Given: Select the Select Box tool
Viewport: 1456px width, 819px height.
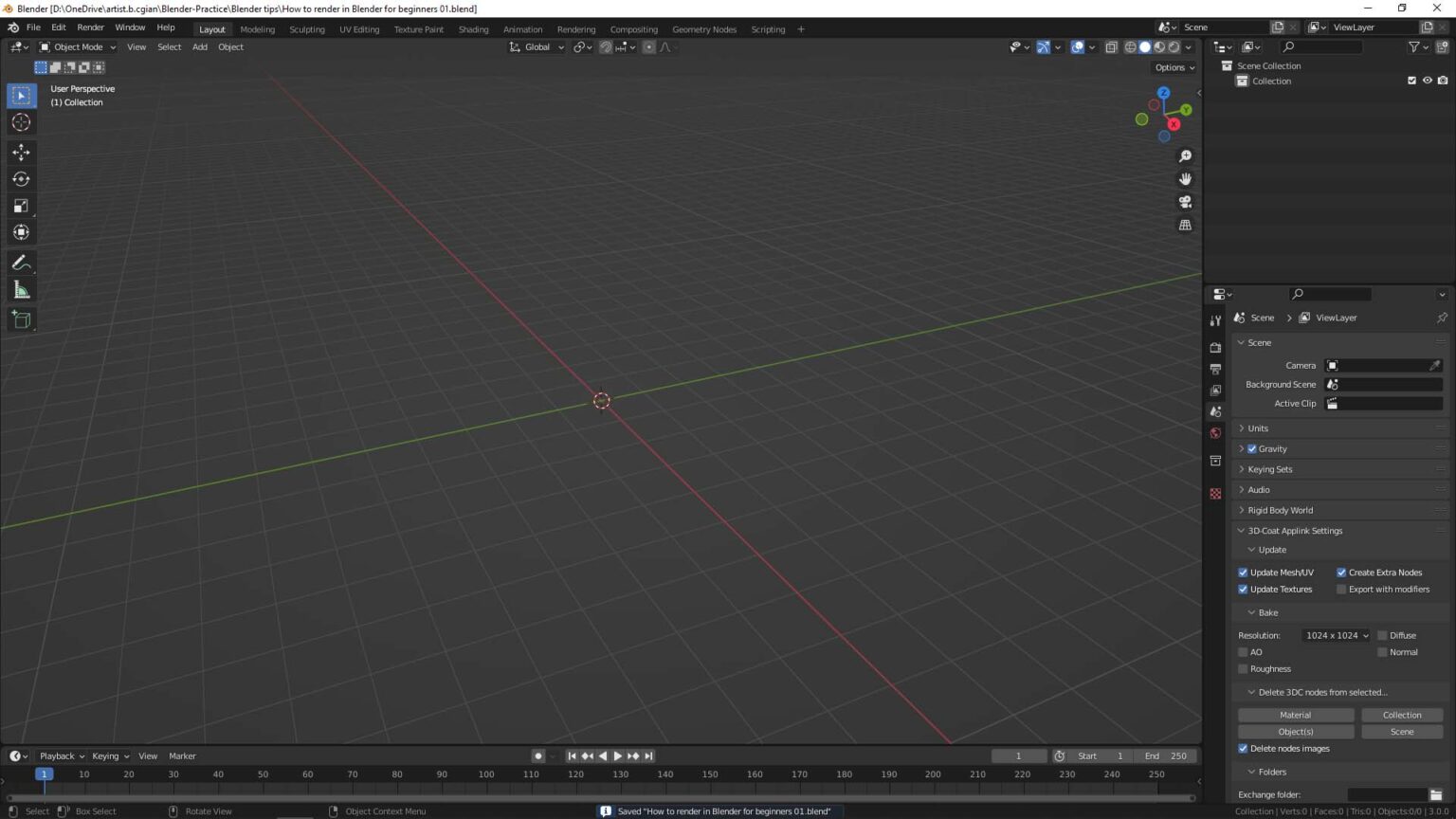Looking at the screenshot, I should [x=22, y=96].
